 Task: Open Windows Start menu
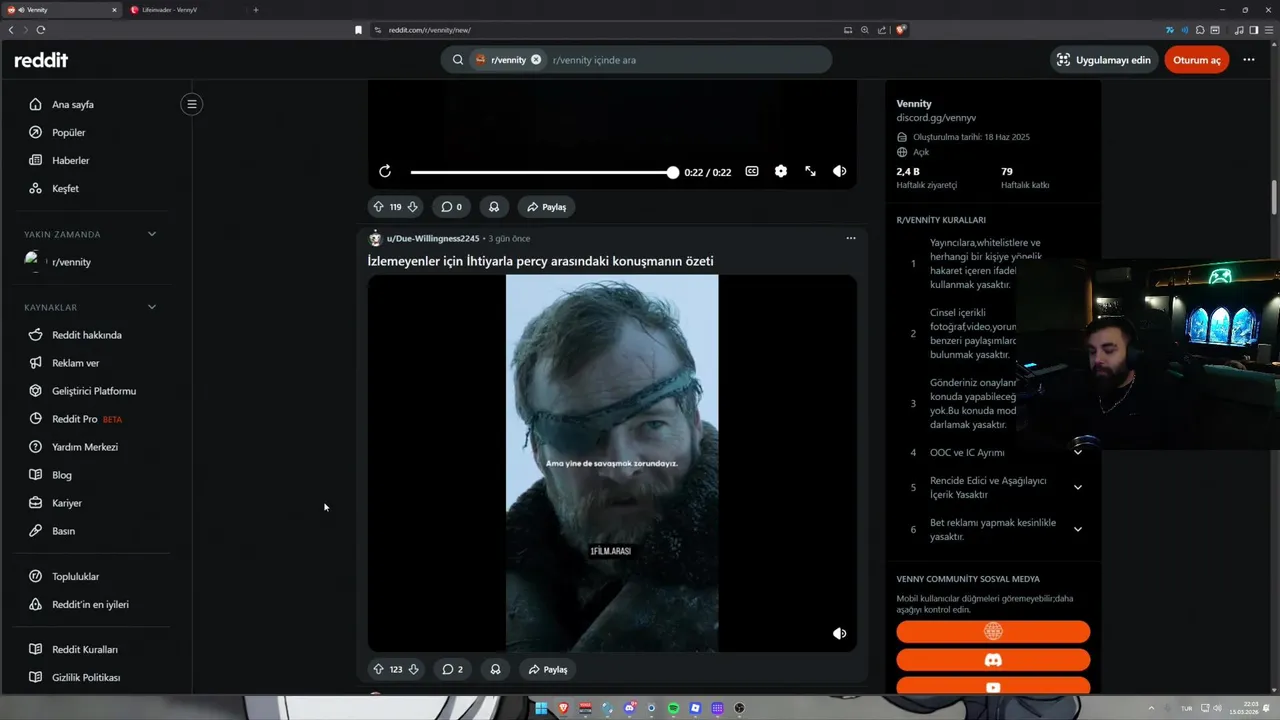tap(541, 708)
